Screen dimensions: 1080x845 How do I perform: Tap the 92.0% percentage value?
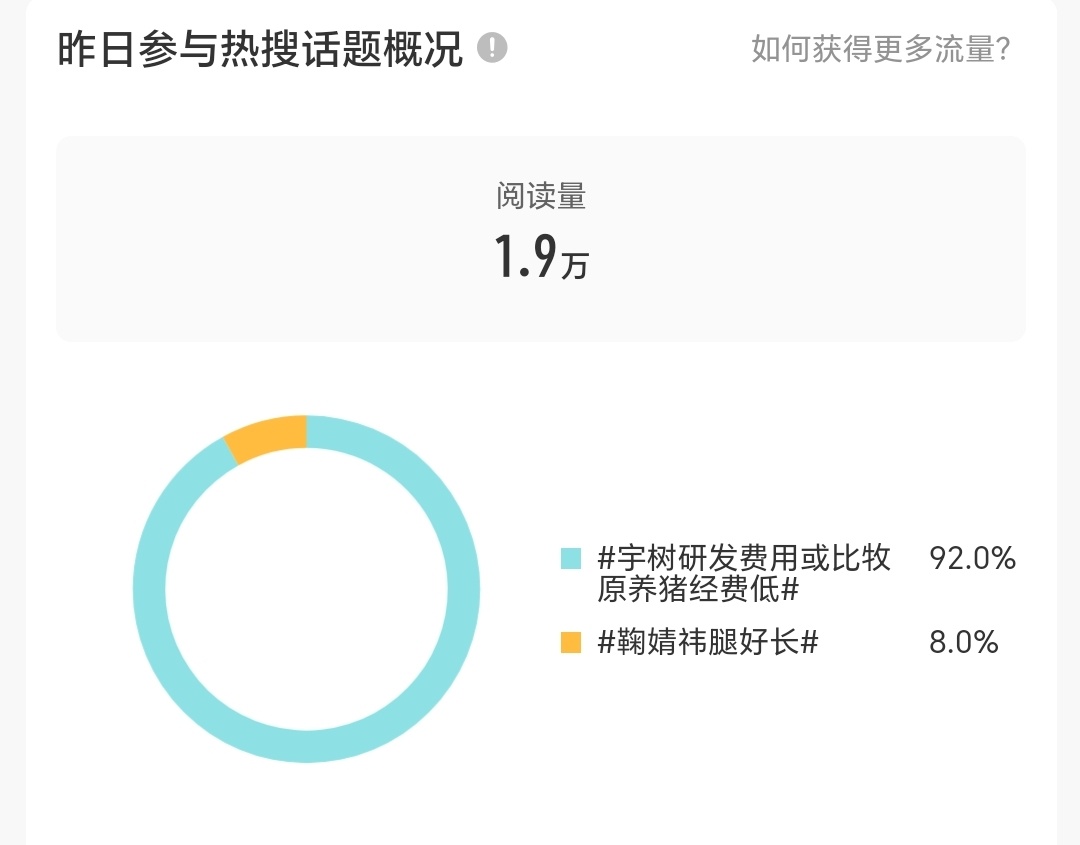972,558
